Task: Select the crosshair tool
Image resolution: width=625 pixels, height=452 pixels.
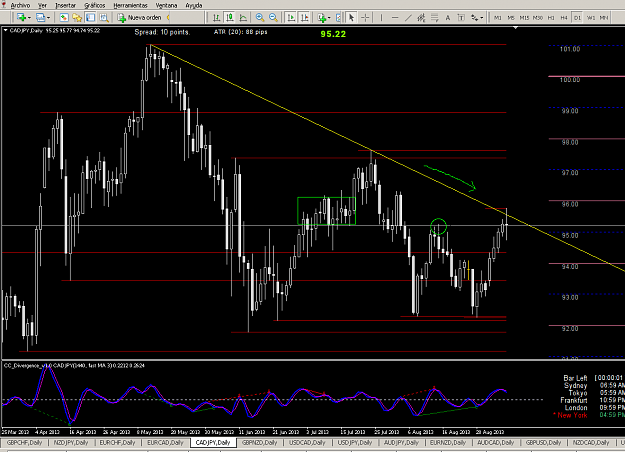Action: click(x=365, y=18)
